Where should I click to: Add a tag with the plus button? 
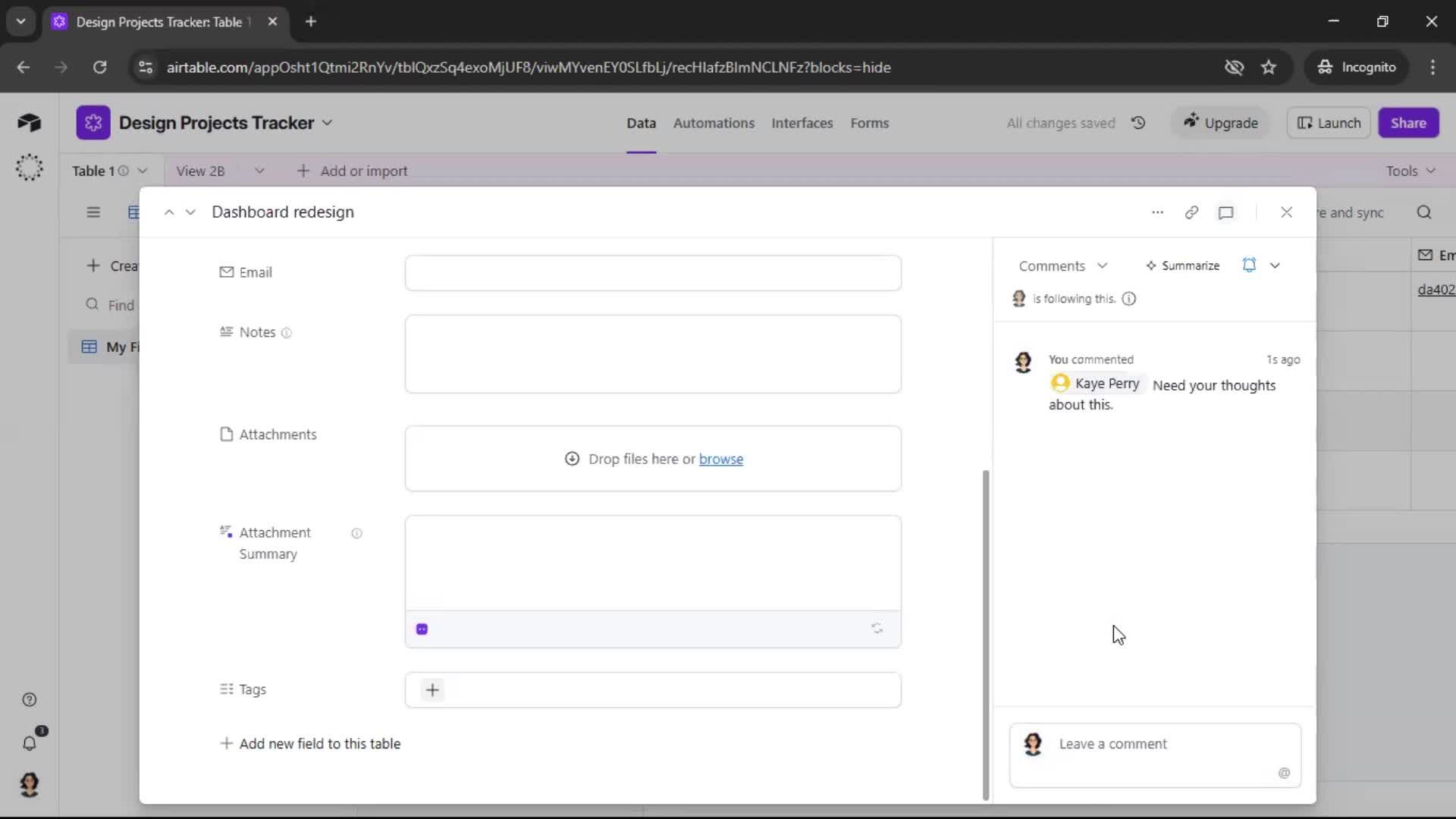coord(432,690)
